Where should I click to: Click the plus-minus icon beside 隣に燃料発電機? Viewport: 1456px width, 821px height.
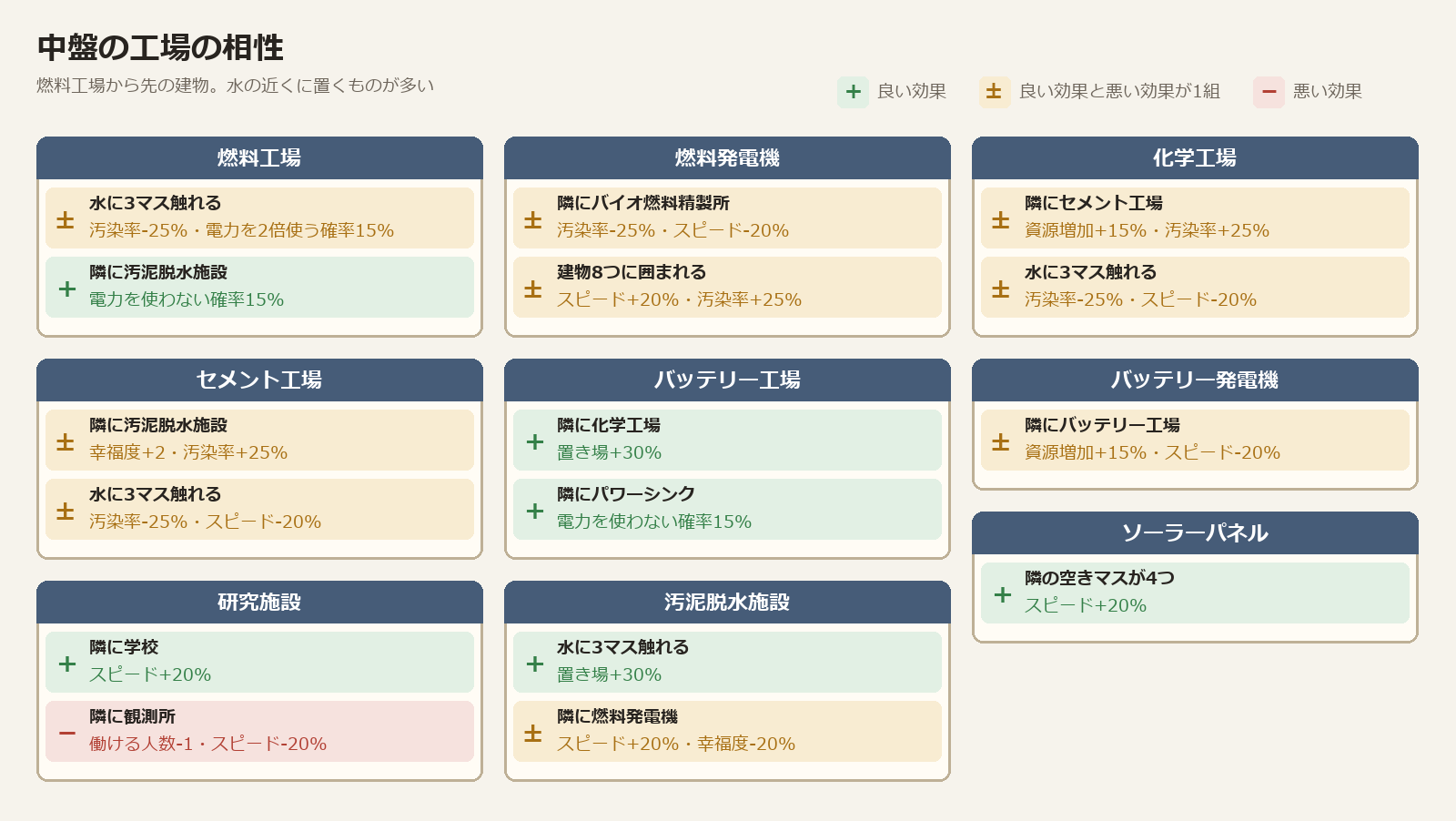[533, 733]
